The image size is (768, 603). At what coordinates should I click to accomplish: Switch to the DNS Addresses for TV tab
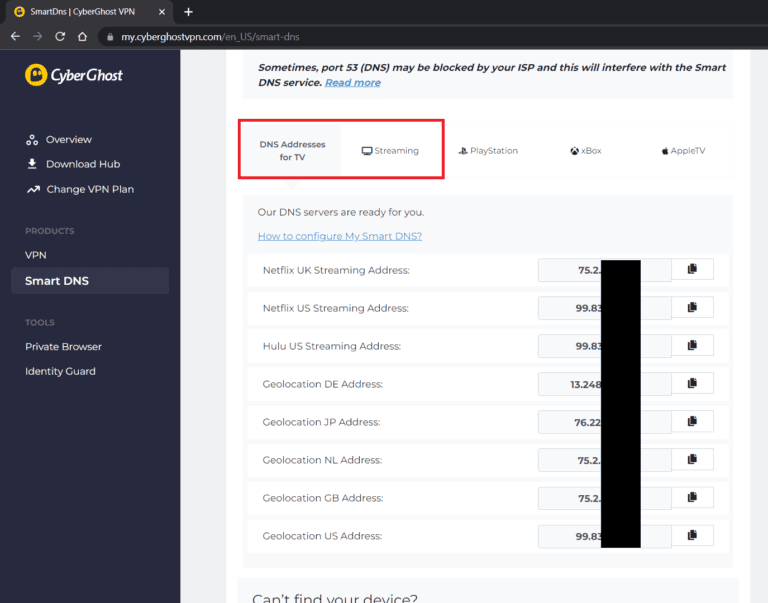(292, 151)
